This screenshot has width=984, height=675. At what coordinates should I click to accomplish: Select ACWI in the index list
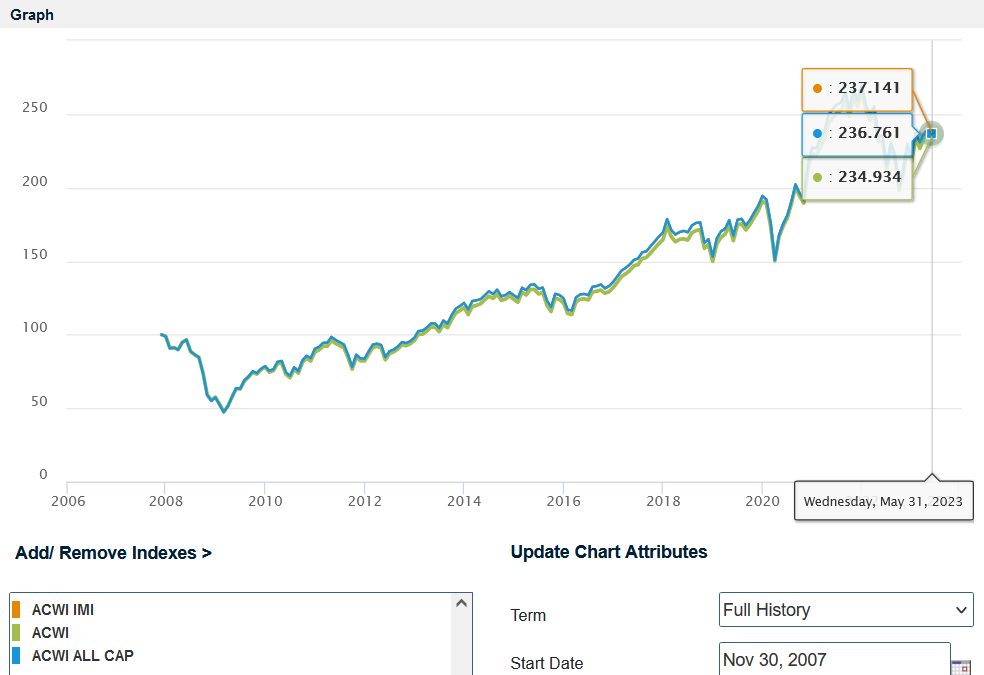50,632
